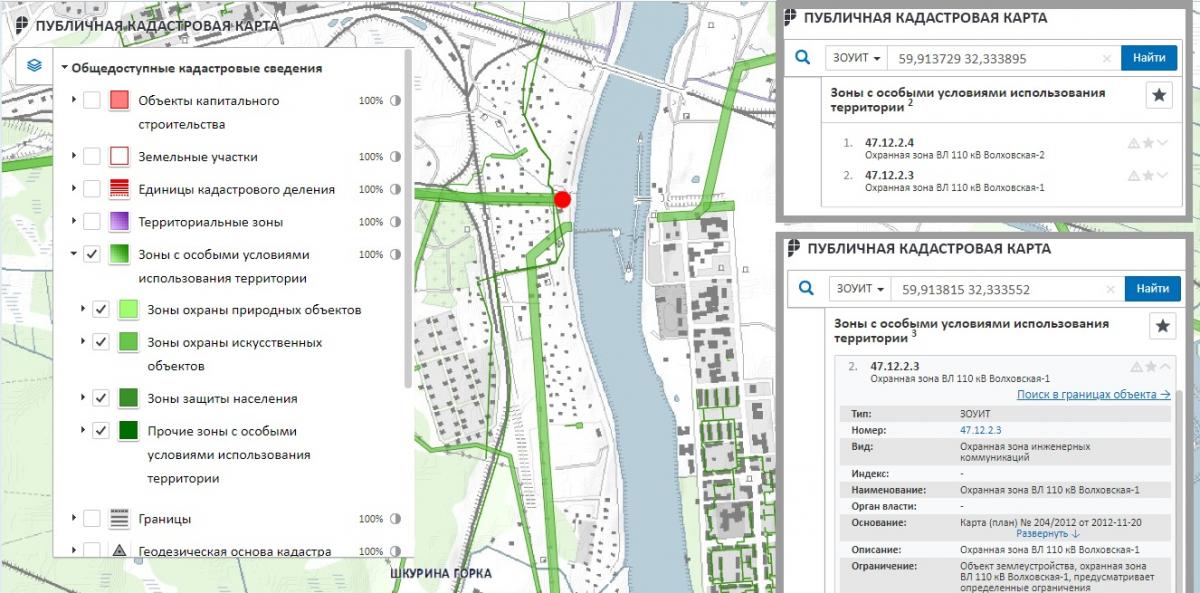Clear the search field containing 59,913729 32,333895
Screen dimensions: 1200x593
(x=1106, y=59)
